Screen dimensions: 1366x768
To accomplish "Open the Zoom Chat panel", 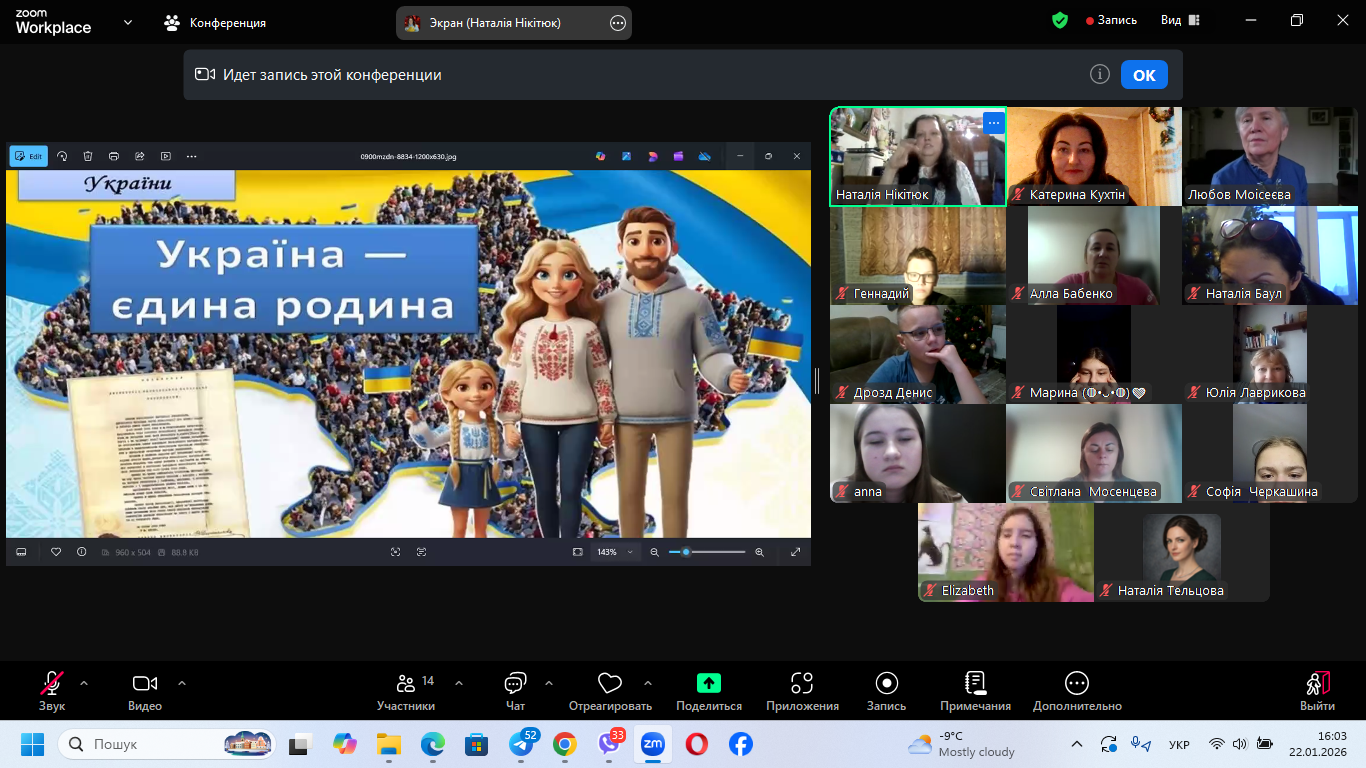I will (515, 691).
